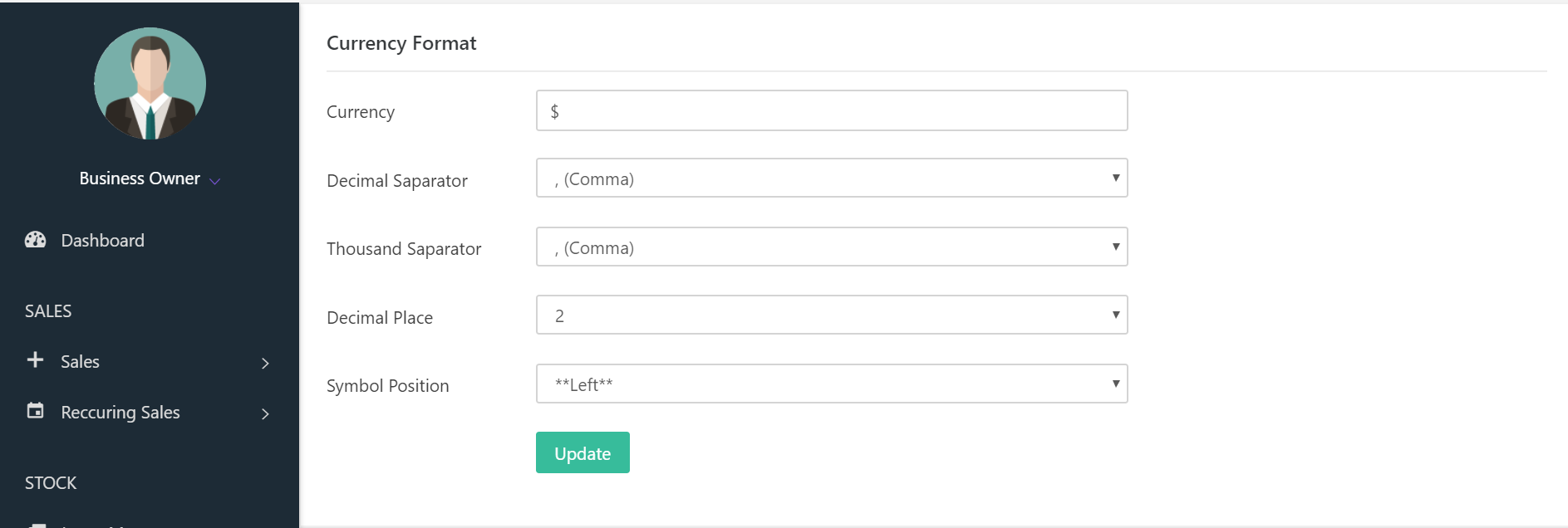Open the Decimal Saparator dropdown
1568x528 pixels.
tap(831, 178)
